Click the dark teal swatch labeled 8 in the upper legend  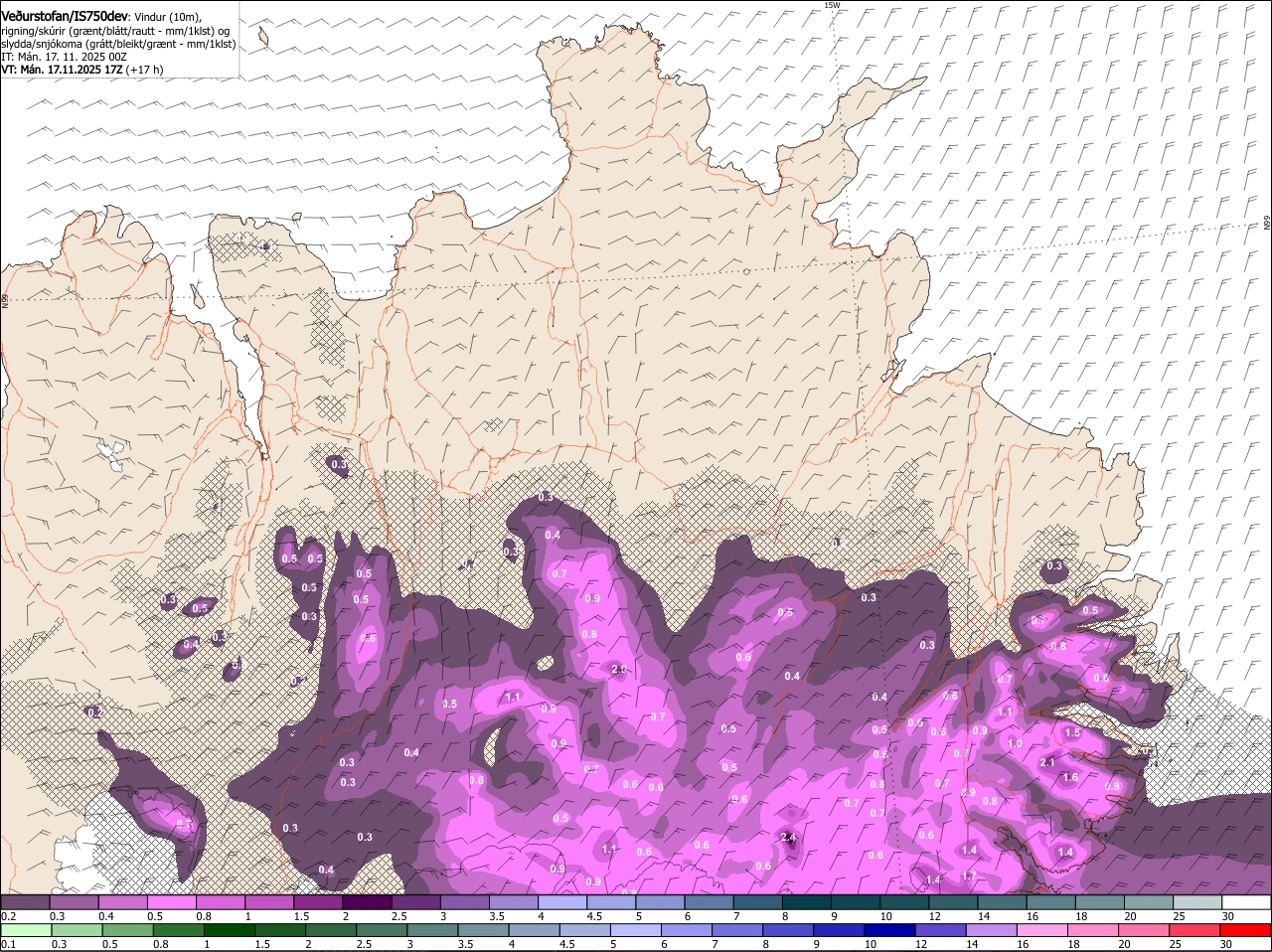pyautogui.click(x=807, y=901)
